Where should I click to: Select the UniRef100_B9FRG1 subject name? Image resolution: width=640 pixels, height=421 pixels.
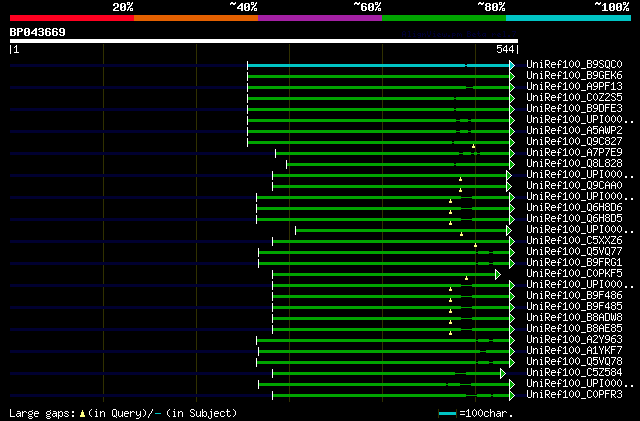pyautogui.click(x=574, y=263)
